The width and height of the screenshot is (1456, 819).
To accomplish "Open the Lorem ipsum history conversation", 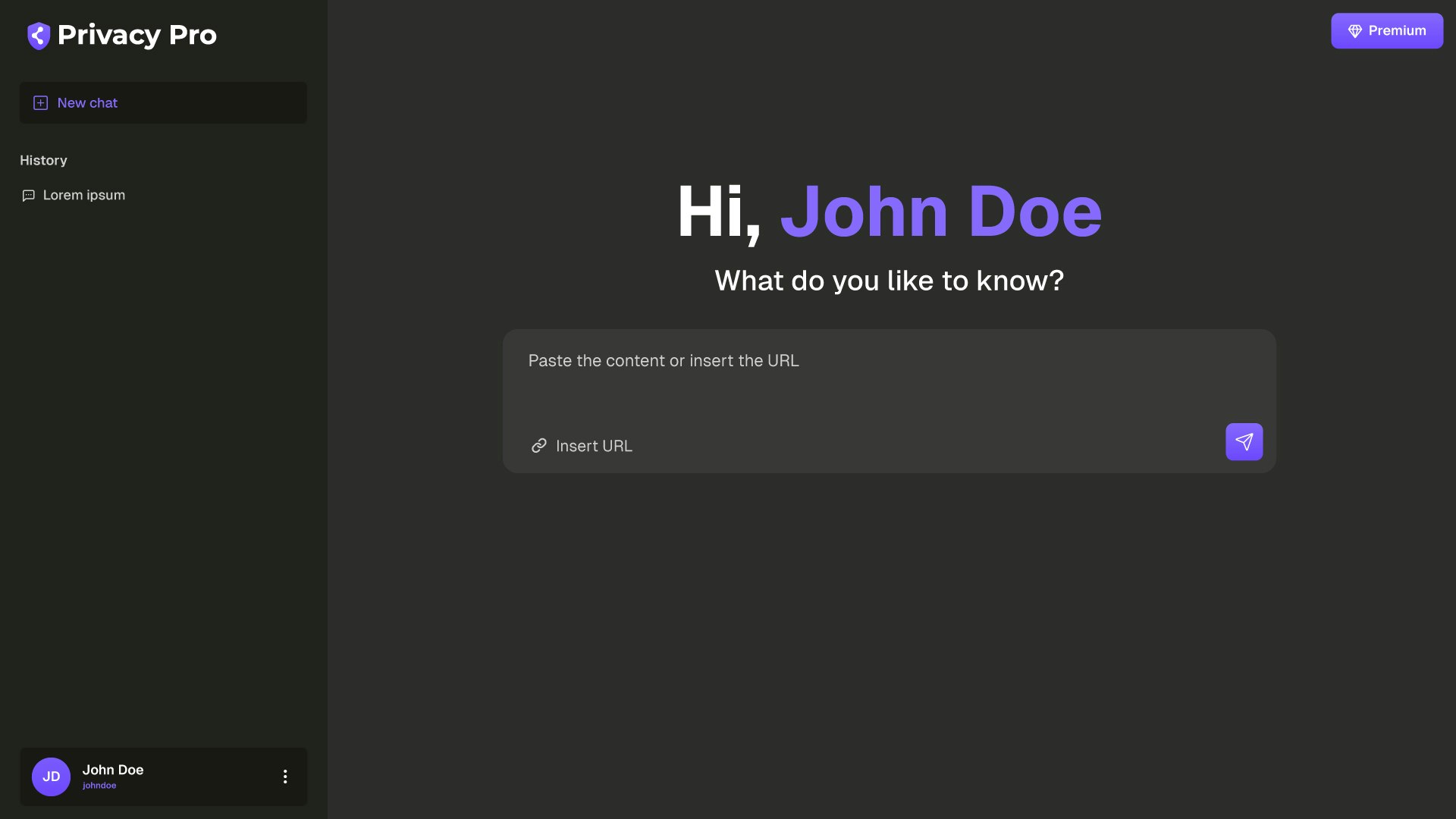I will pos(84,196).
